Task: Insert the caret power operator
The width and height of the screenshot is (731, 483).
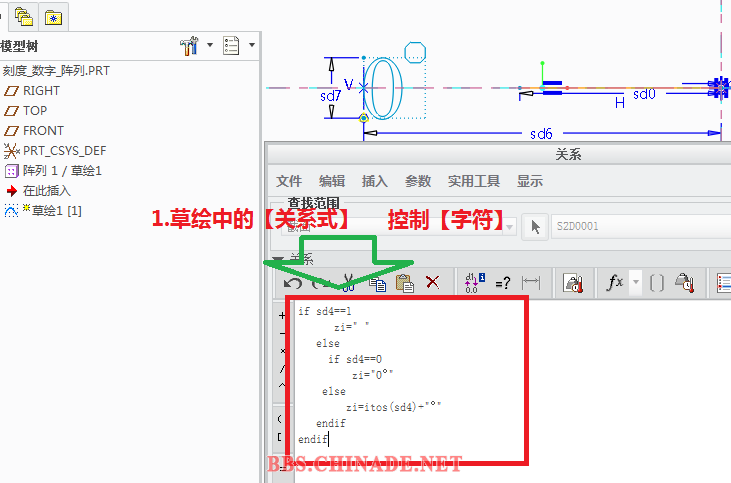Action: 282,386
